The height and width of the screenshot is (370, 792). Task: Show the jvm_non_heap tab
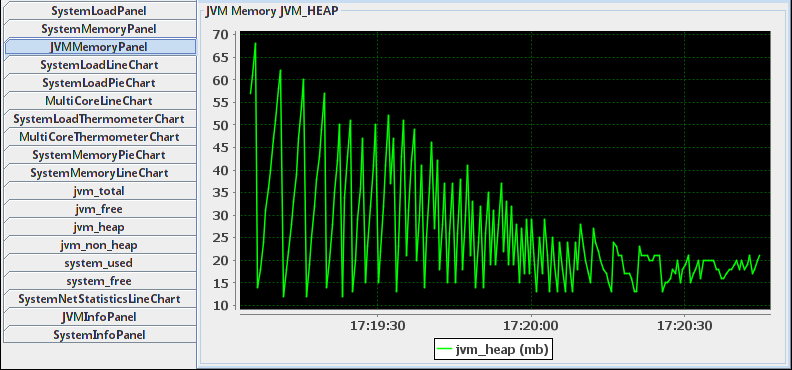coord(99,245)
